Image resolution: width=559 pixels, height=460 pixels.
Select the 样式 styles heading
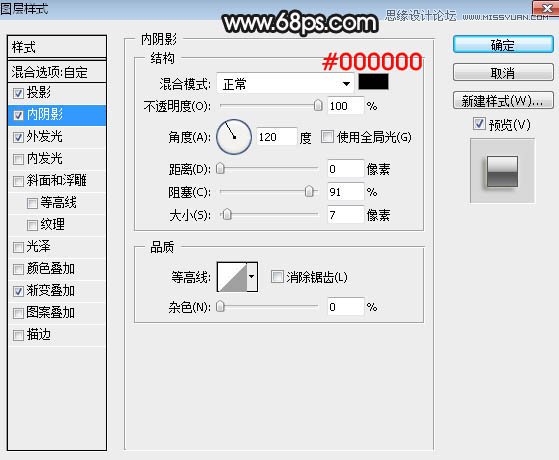(24, 47)
